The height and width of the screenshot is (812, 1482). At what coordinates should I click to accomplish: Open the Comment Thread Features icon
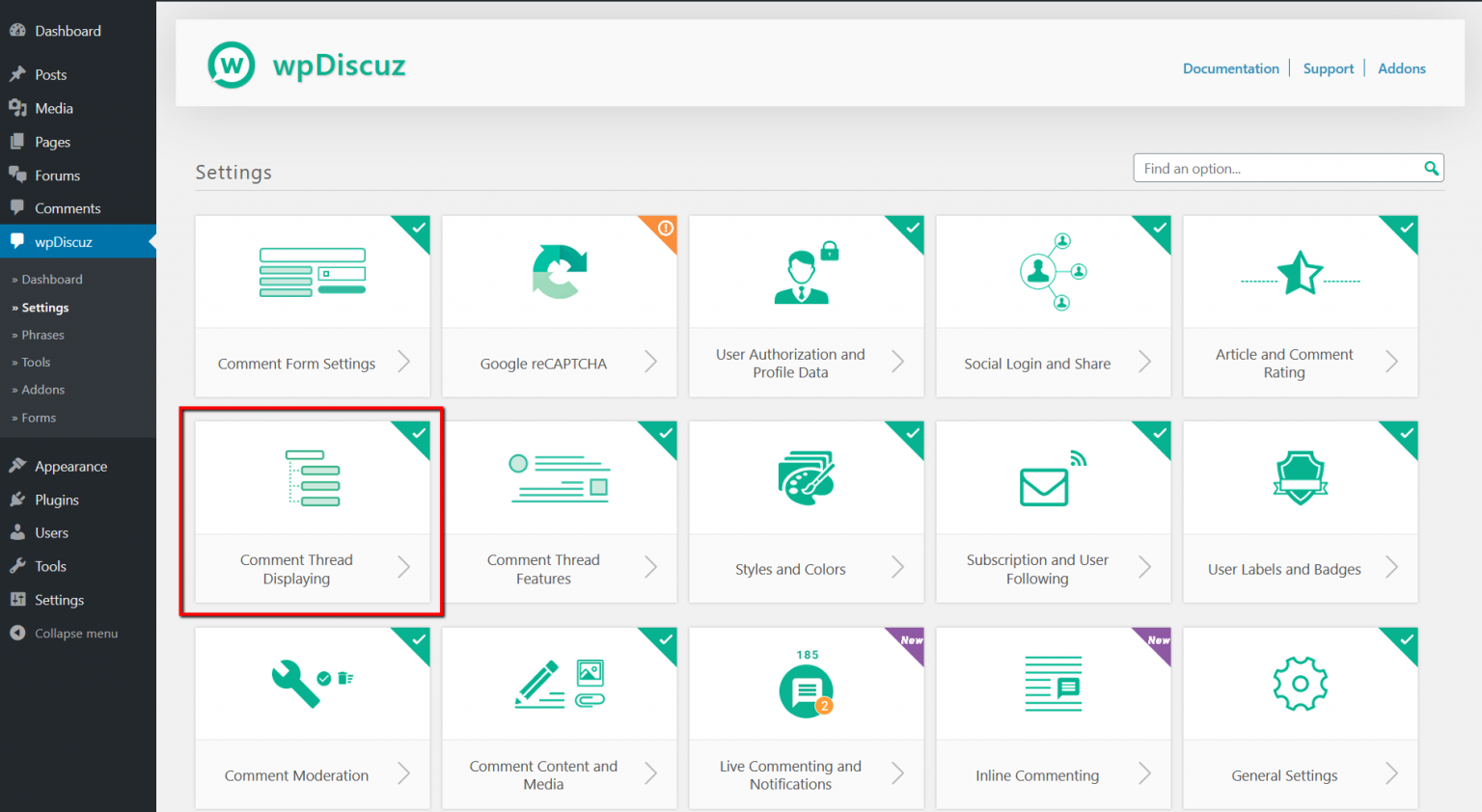(x=560, y=477)
